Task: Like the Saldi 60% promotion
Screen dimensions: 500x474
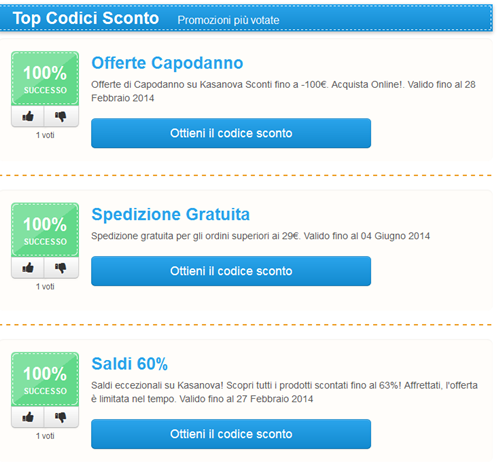Action: (x=28, y=417)
